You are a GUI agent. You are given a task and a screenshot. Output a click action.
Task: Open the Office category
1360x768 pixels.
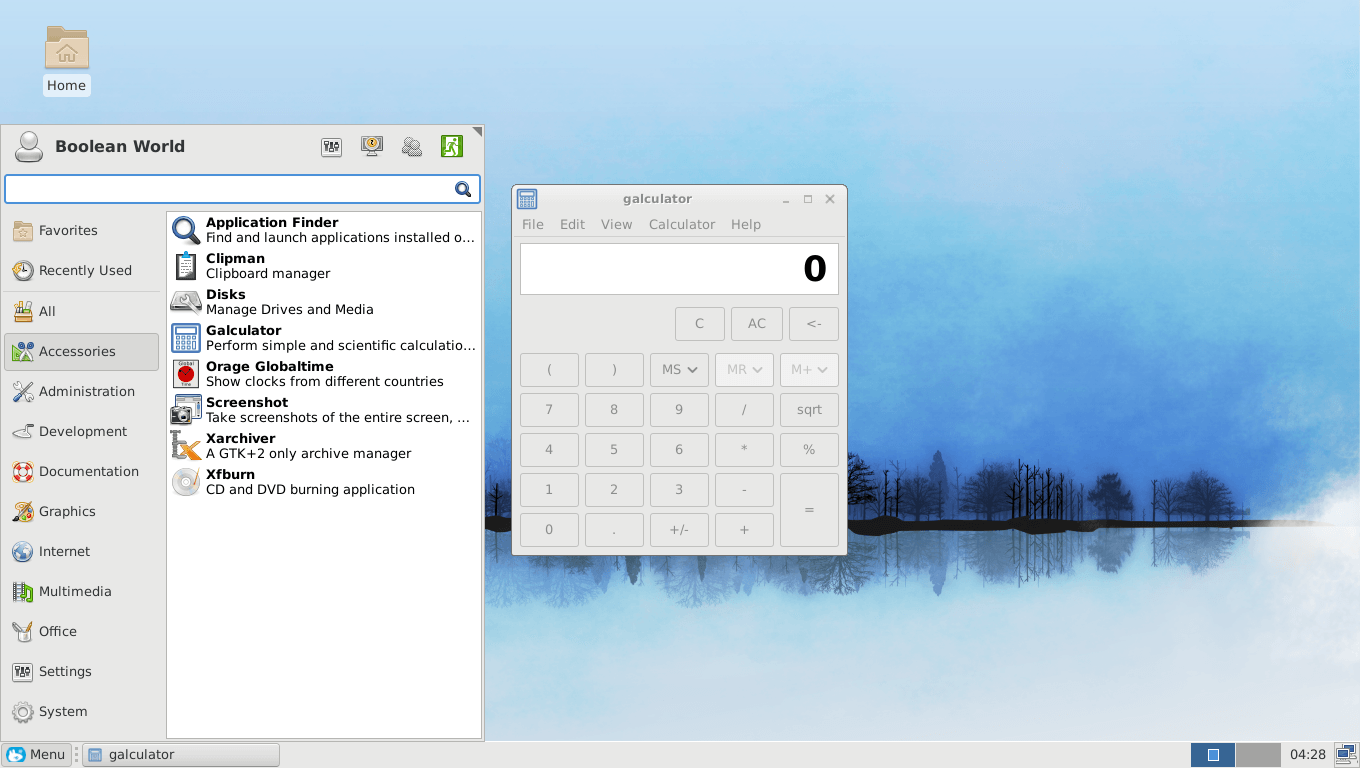(82, 632)
